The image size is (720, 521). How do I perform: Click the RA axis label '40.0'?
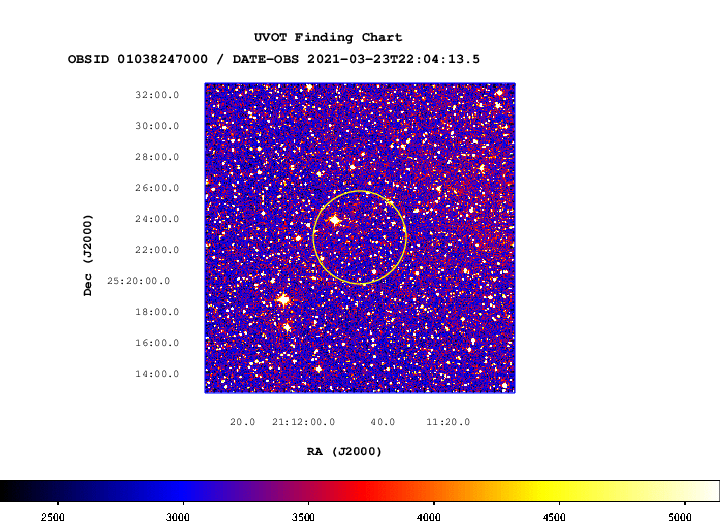(382, 422)
